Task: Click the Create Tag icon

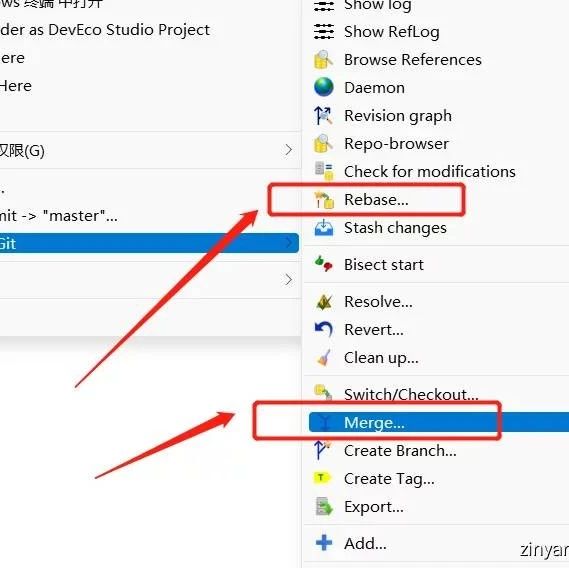Action: pyautogui.click(x=322, y=478)
